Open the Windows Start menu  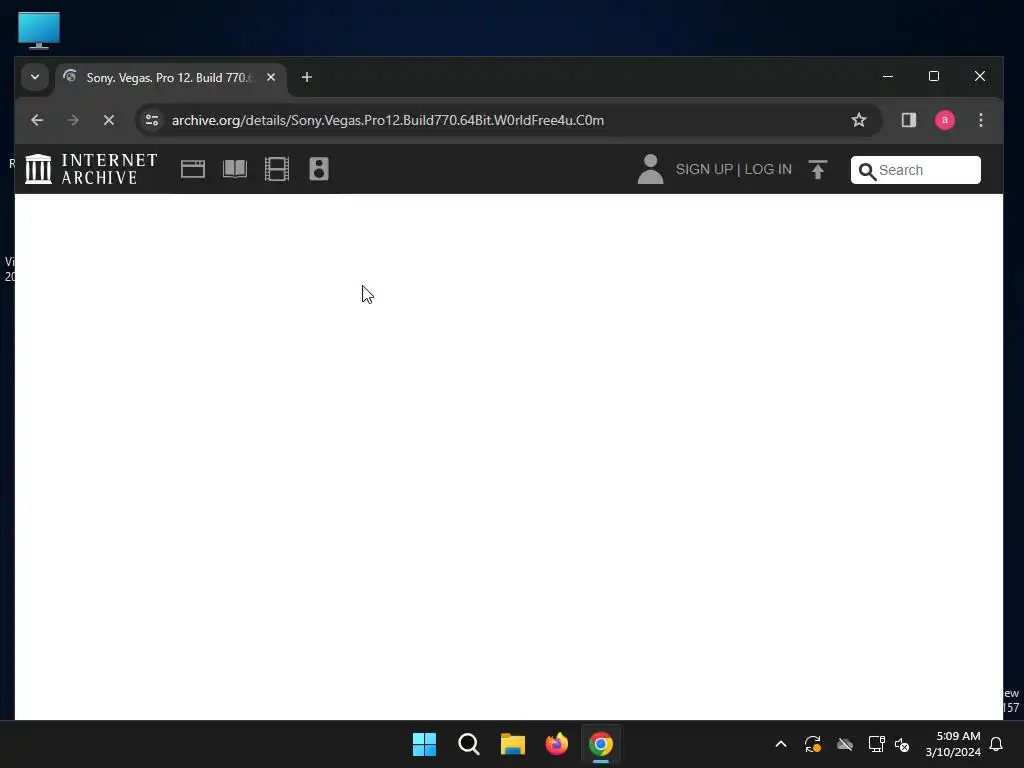(x=424, y=744)
